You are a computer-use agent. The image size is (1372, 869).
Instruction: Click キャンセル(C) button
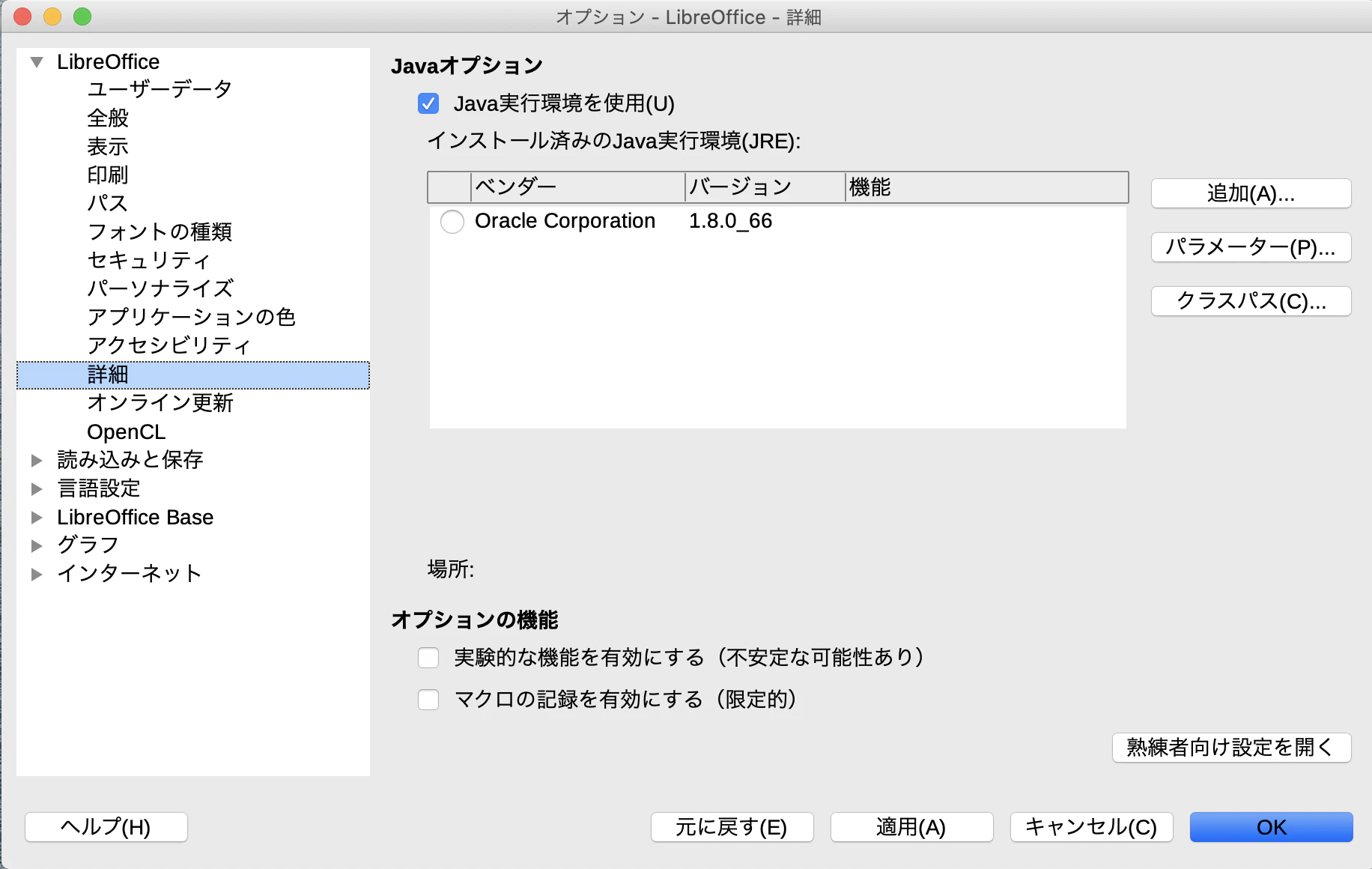click(x=1091, y=827)
